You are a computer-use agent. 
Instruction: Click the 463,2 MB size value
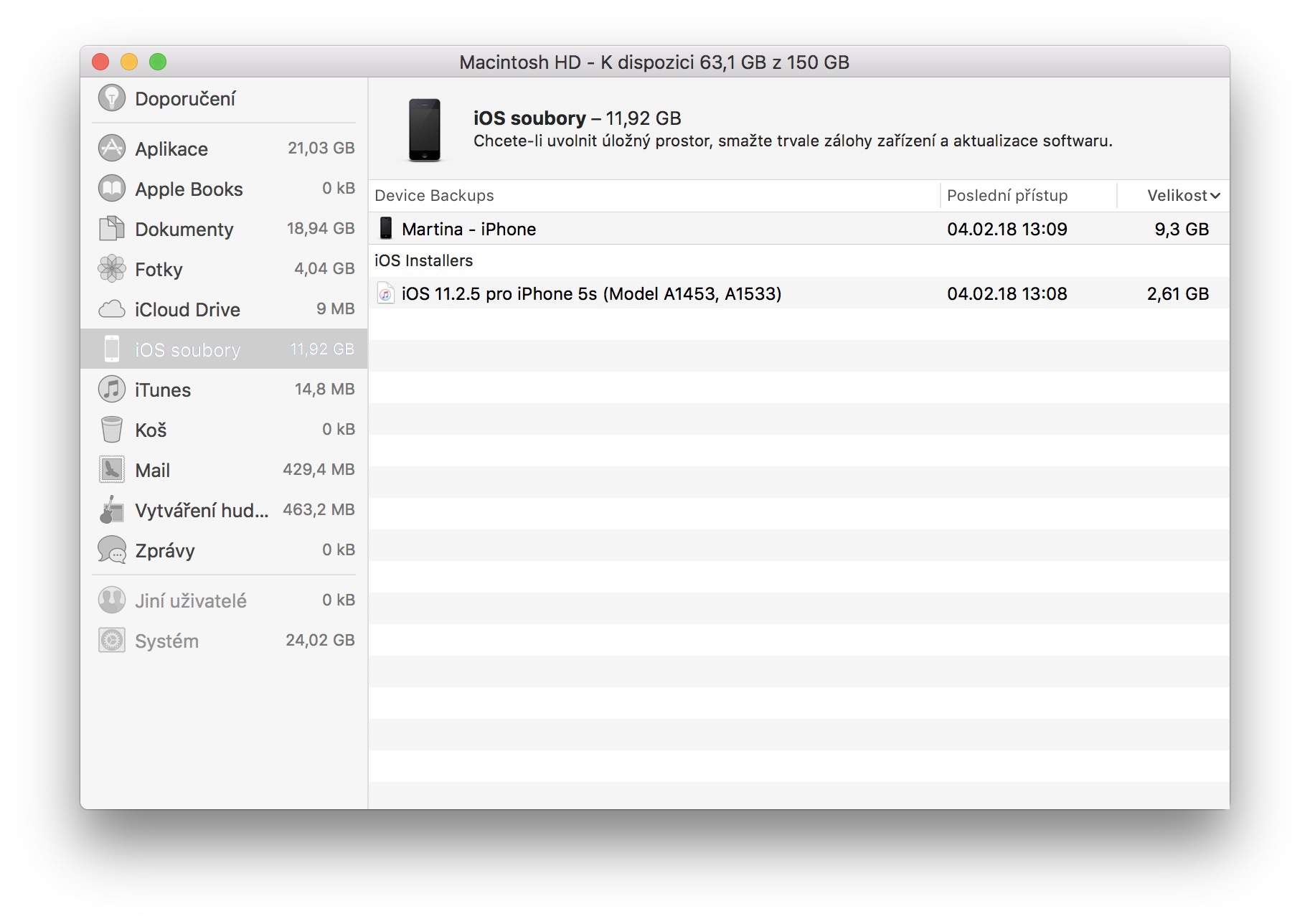319,509
